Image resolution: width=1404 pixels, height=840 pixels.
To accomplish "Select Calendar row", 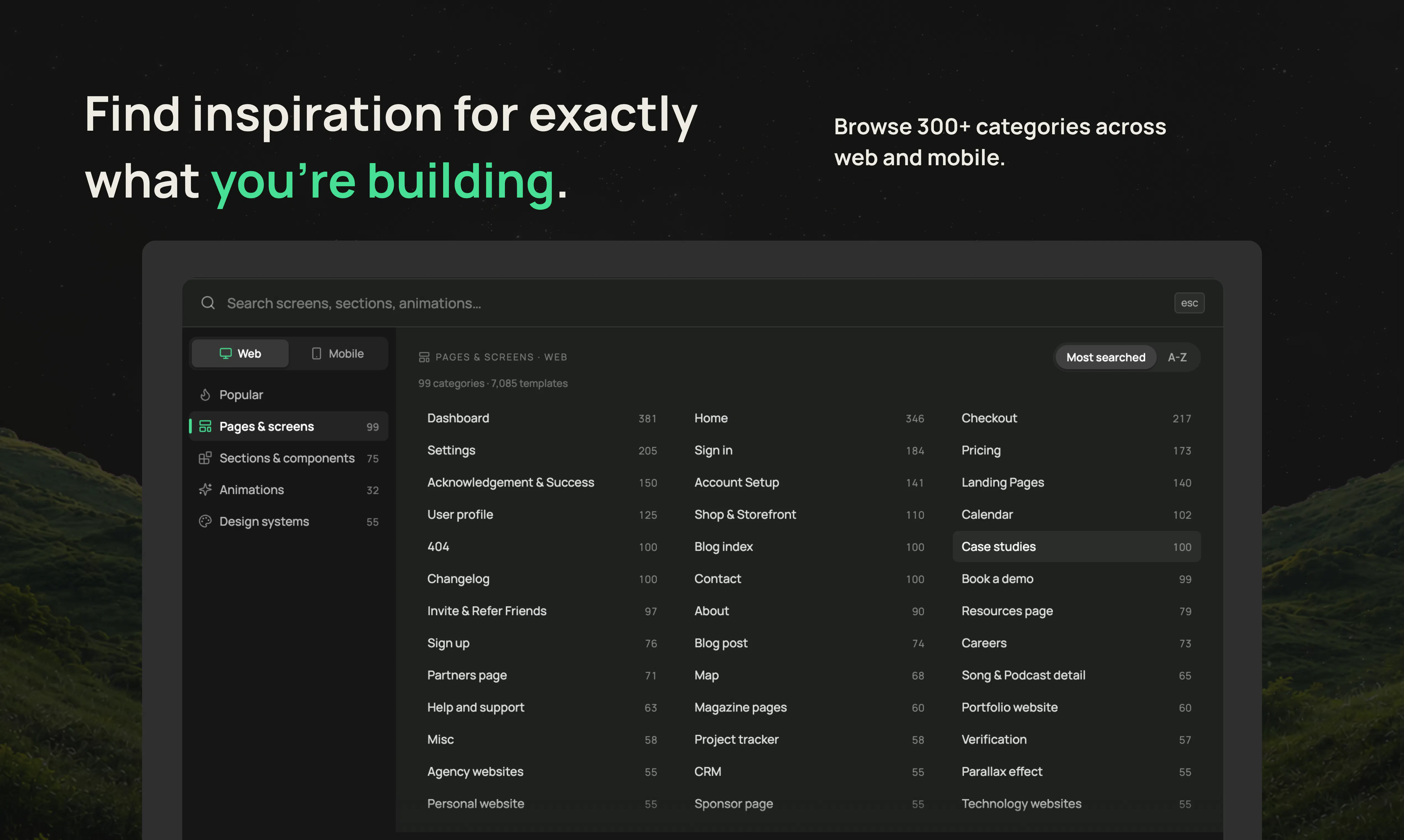I will click(1076, 514).
